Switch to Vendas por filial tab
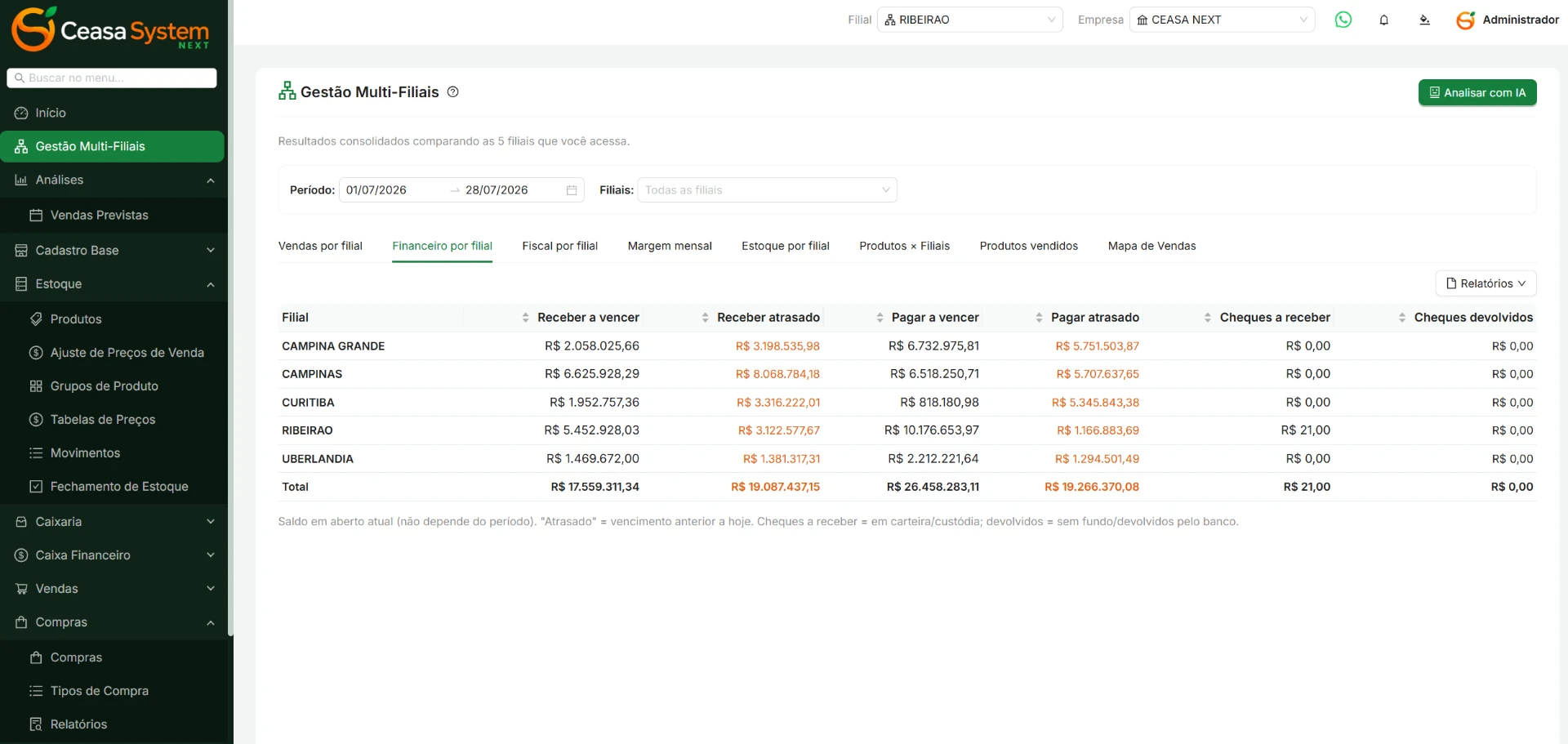 click(x=320, y=246)
